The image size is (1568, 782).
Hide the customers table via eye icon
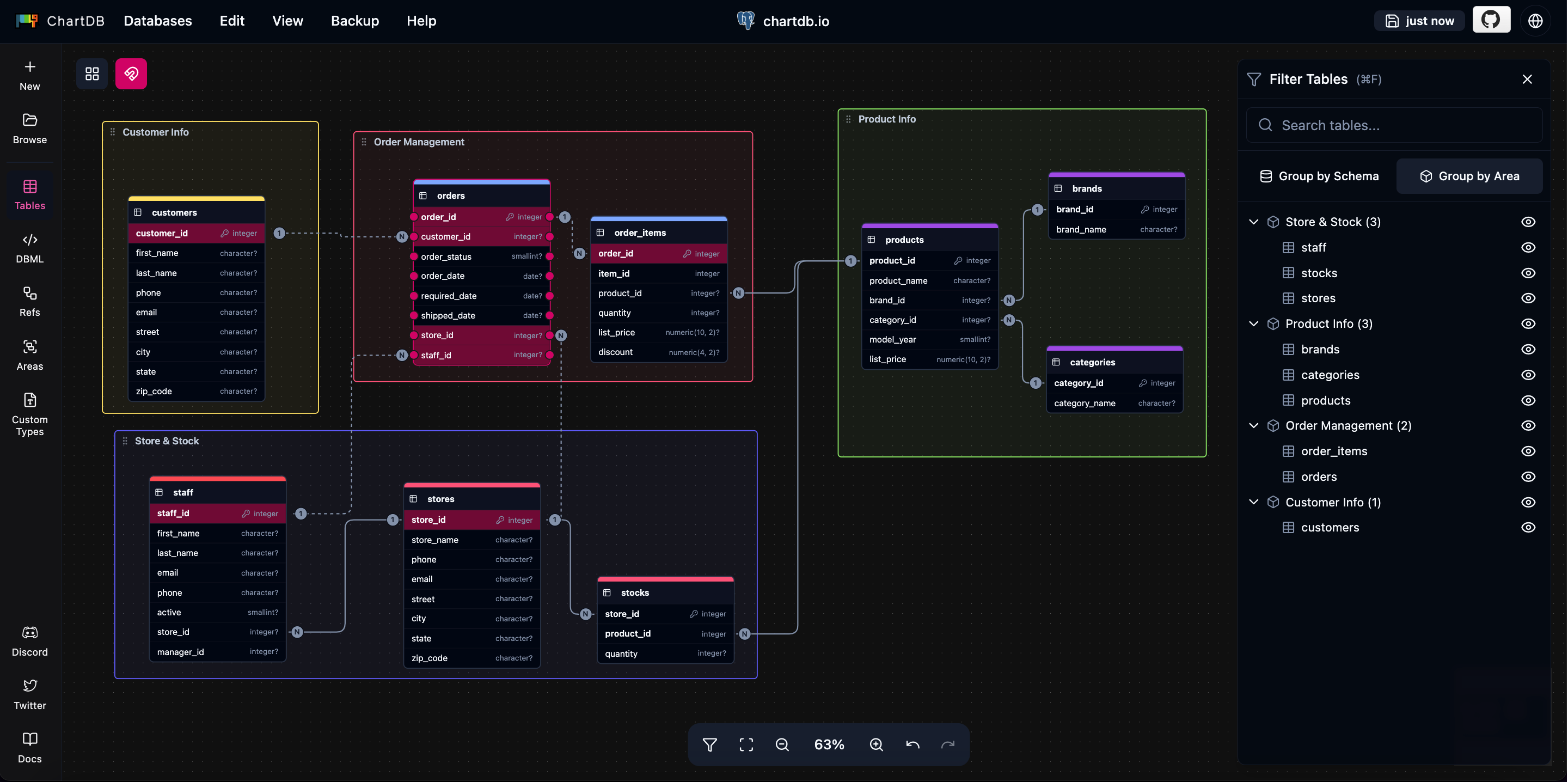coord(1528,528)
